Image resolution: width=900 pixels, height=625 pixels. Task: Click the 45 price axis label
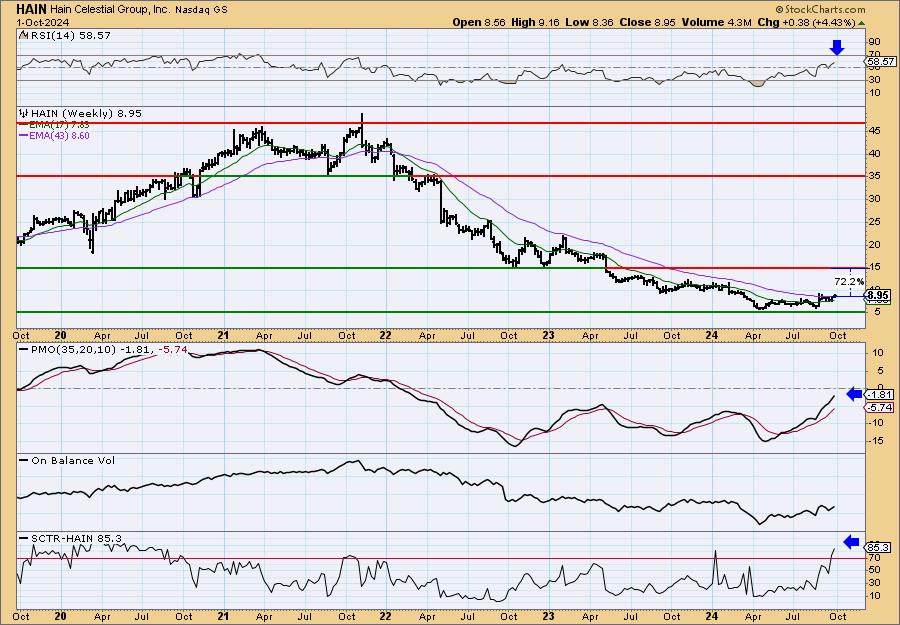[874, 131]
